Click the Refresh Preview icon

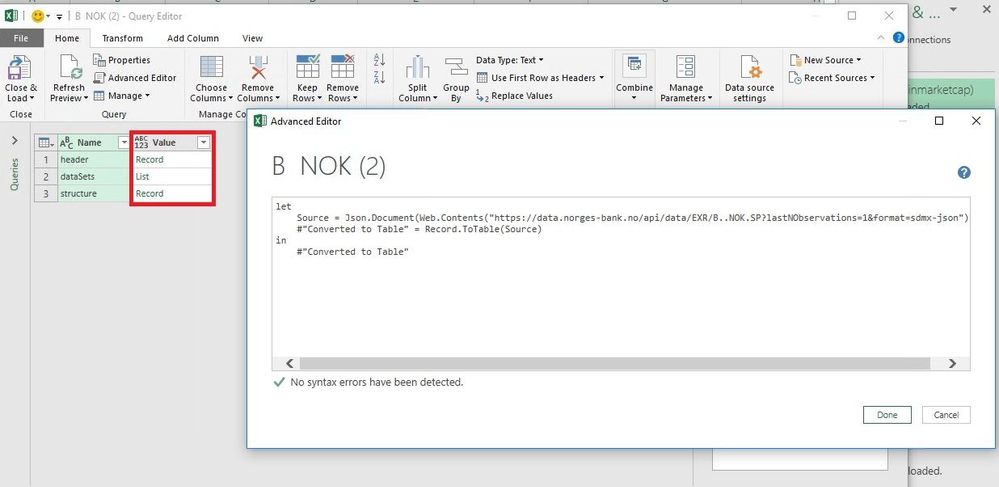click(69, 68)
